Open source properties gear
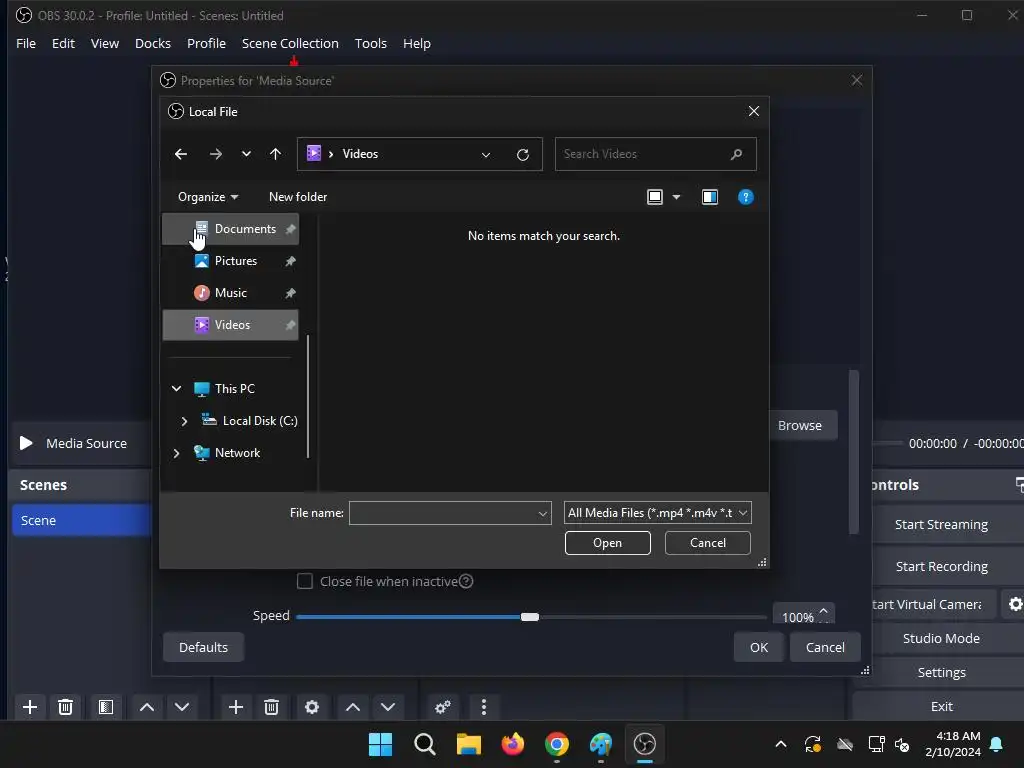Image resolution: width=1024 pixels, height=768 pixels. 312,707
